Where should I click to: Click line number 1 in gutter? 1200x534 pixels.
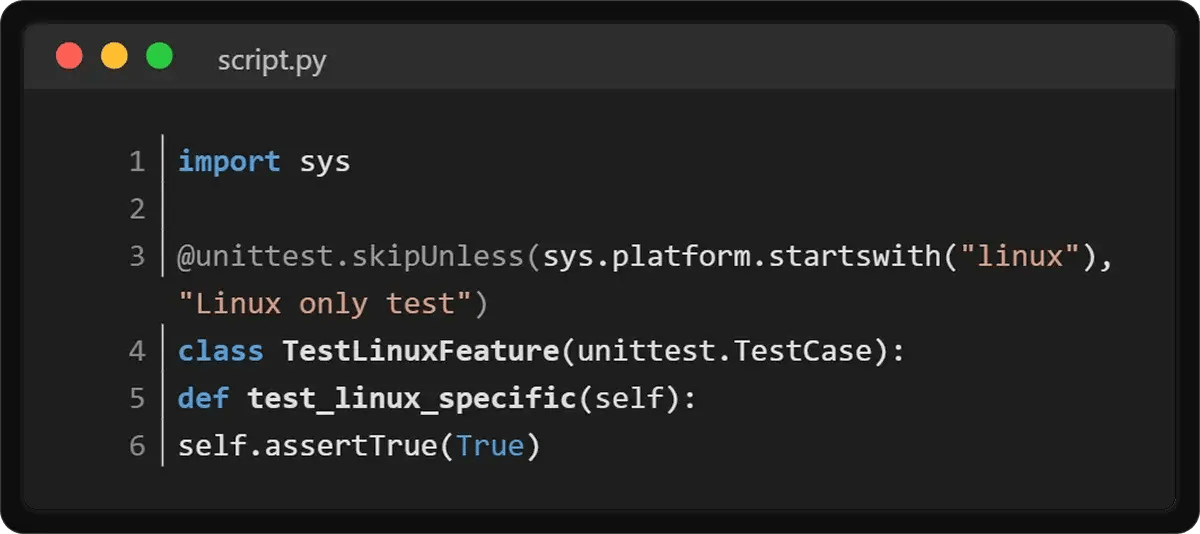(137, 162)
